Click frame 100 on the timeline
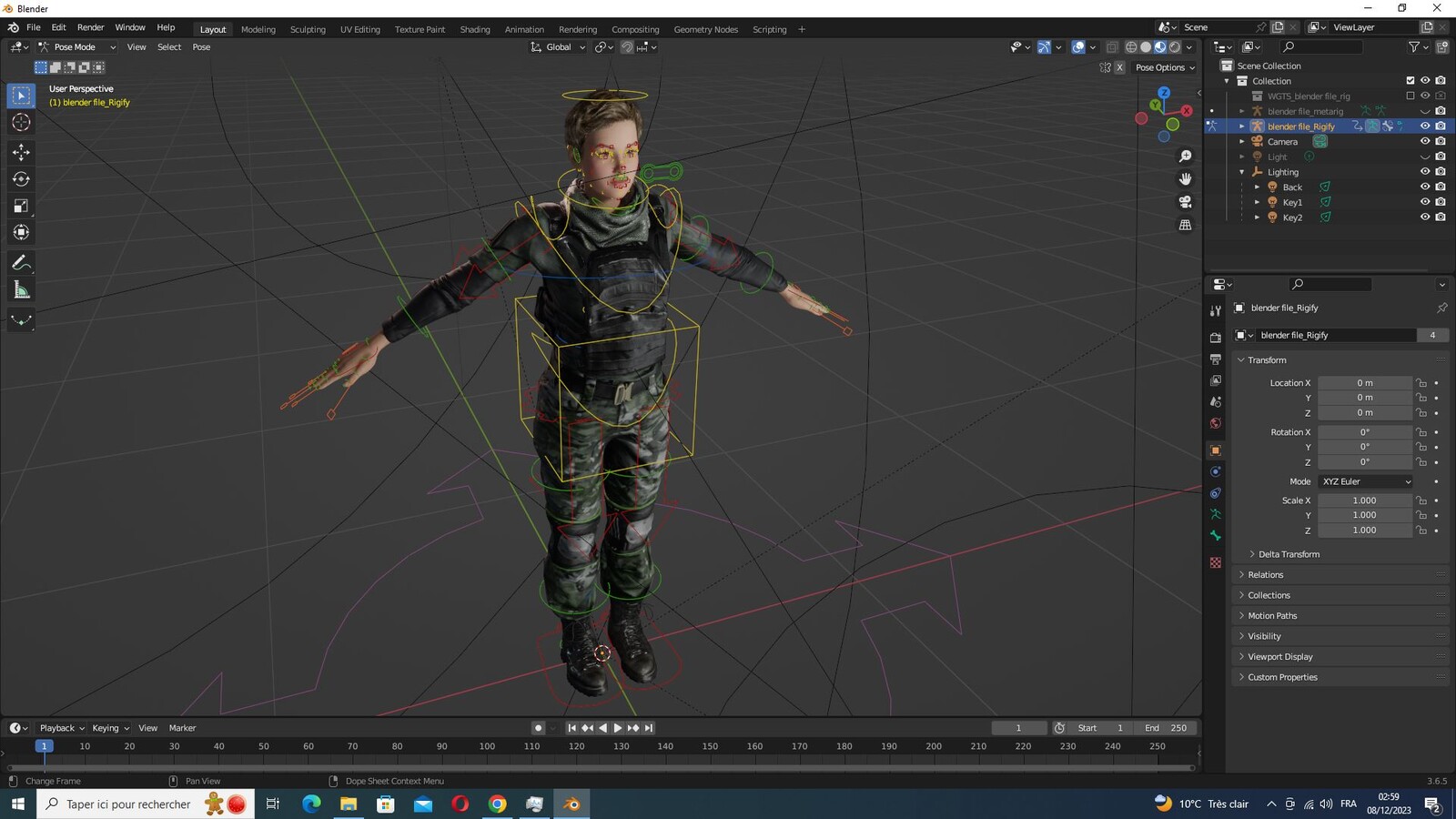The height and width of the screenshot is (819, 1456). click(487, 746)
